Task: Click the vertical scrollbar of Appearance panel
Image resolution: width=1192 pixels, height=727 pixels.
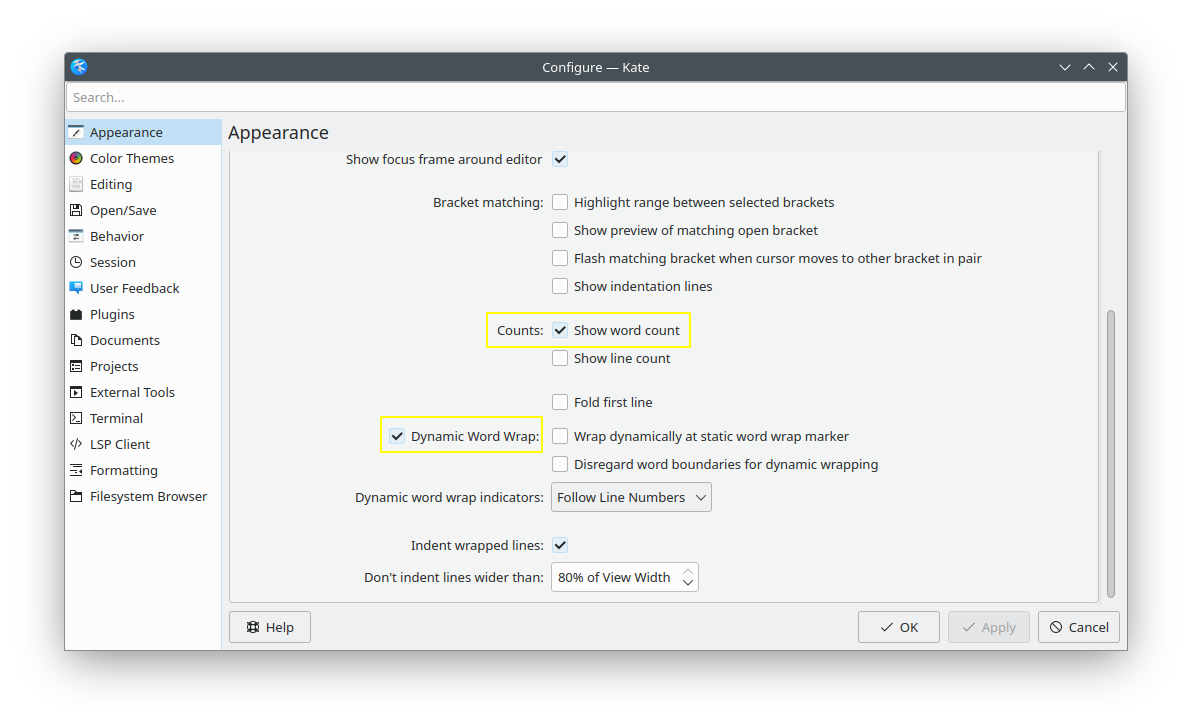Action: 1110,453
